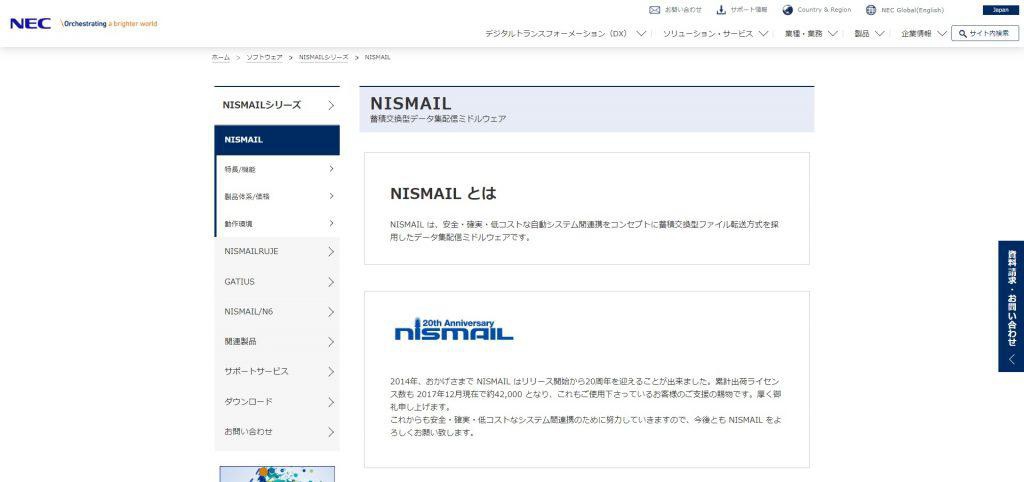Open NISMAILRUJE sidebar item

pos(277,251)
